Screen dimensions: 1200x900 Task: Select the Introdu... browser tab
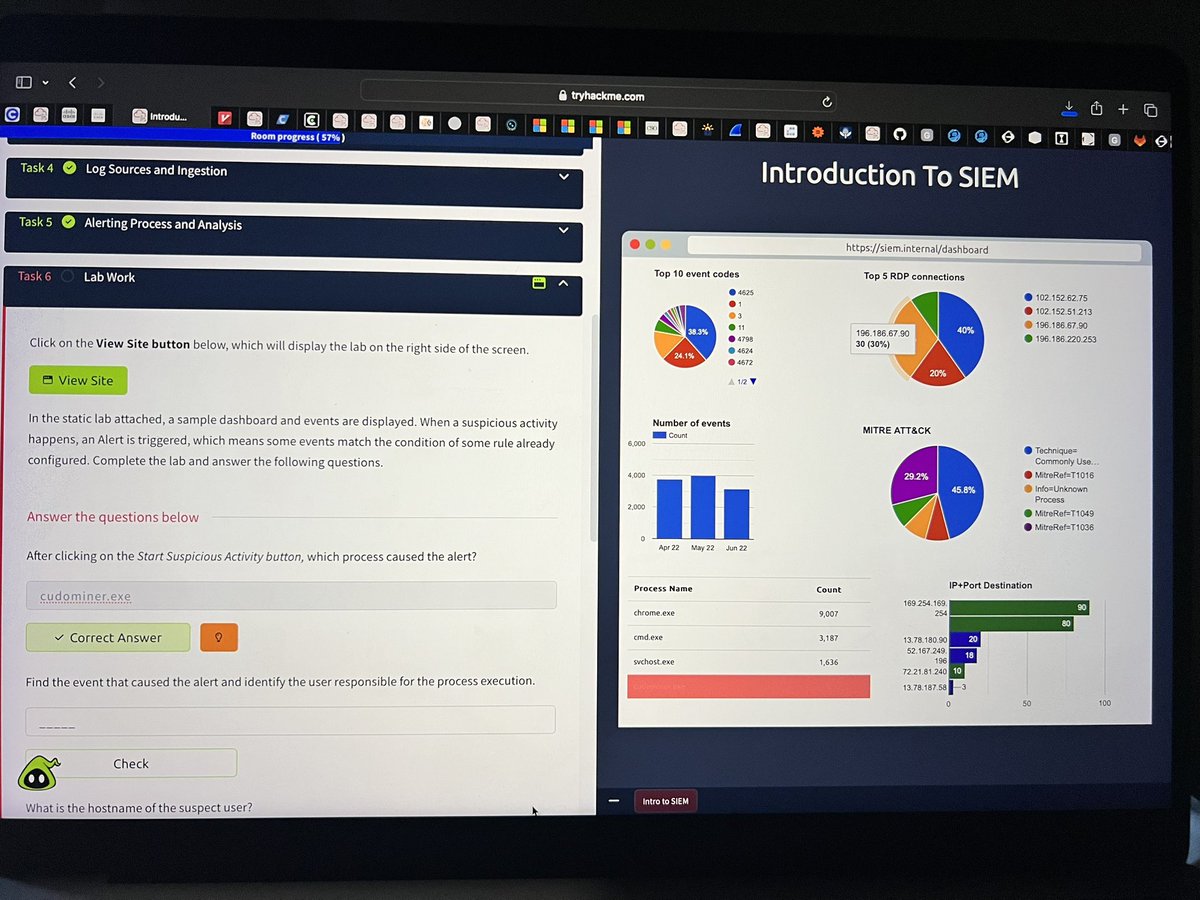point(166,115)
